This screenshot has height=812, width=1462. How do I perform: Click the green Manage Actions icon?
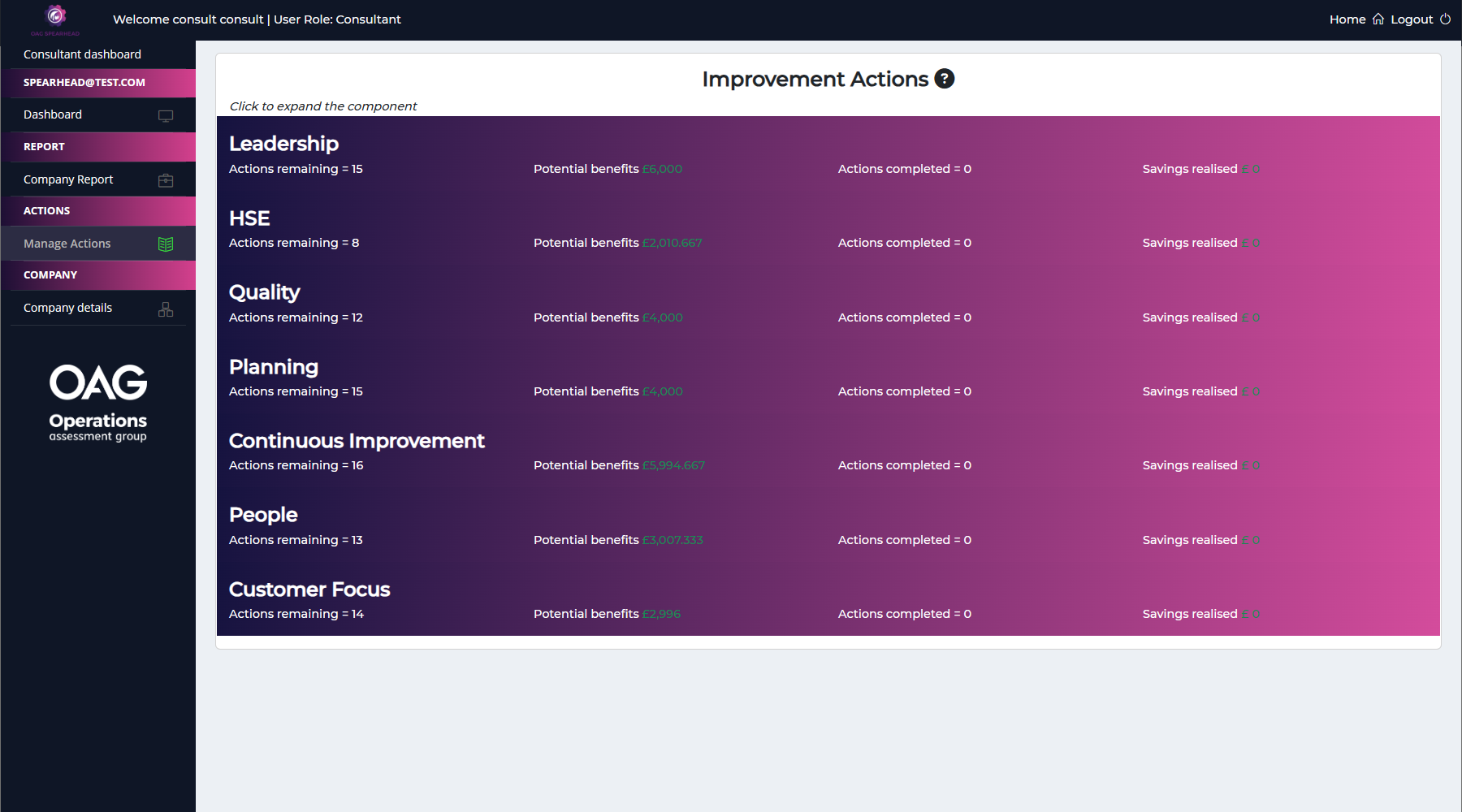[166, 244]
